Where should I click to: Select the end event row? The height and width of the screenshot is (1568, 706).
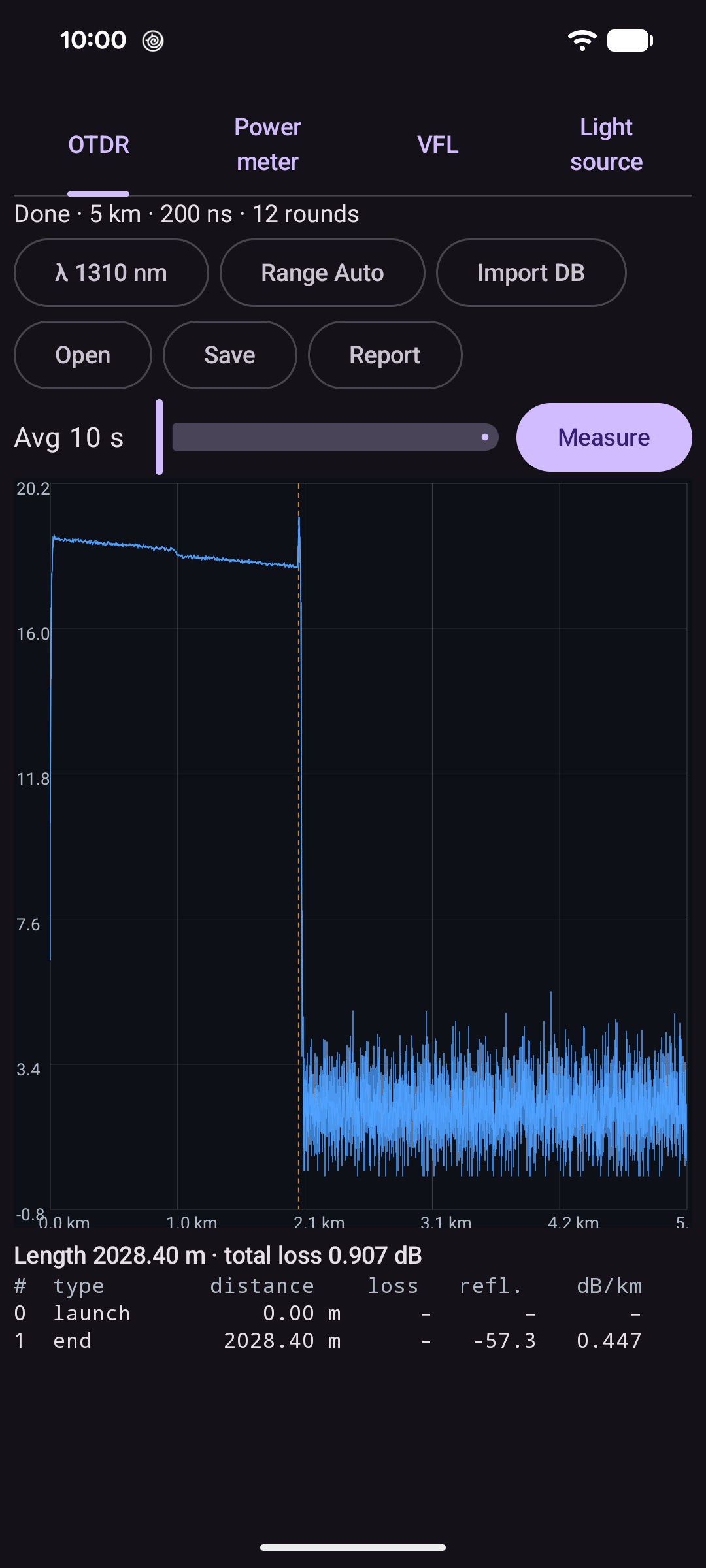pos(328,1341)
